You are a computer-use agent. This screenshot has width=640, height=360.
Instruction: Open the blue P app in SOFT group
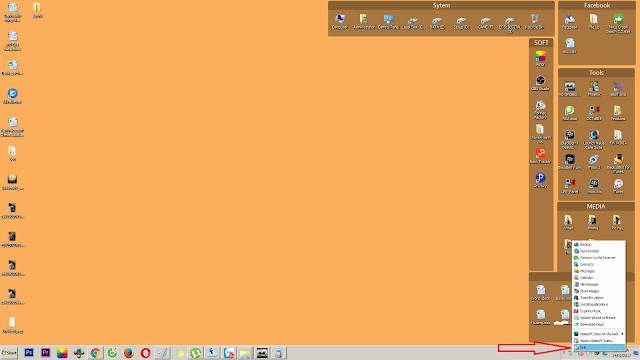point(540,180)
